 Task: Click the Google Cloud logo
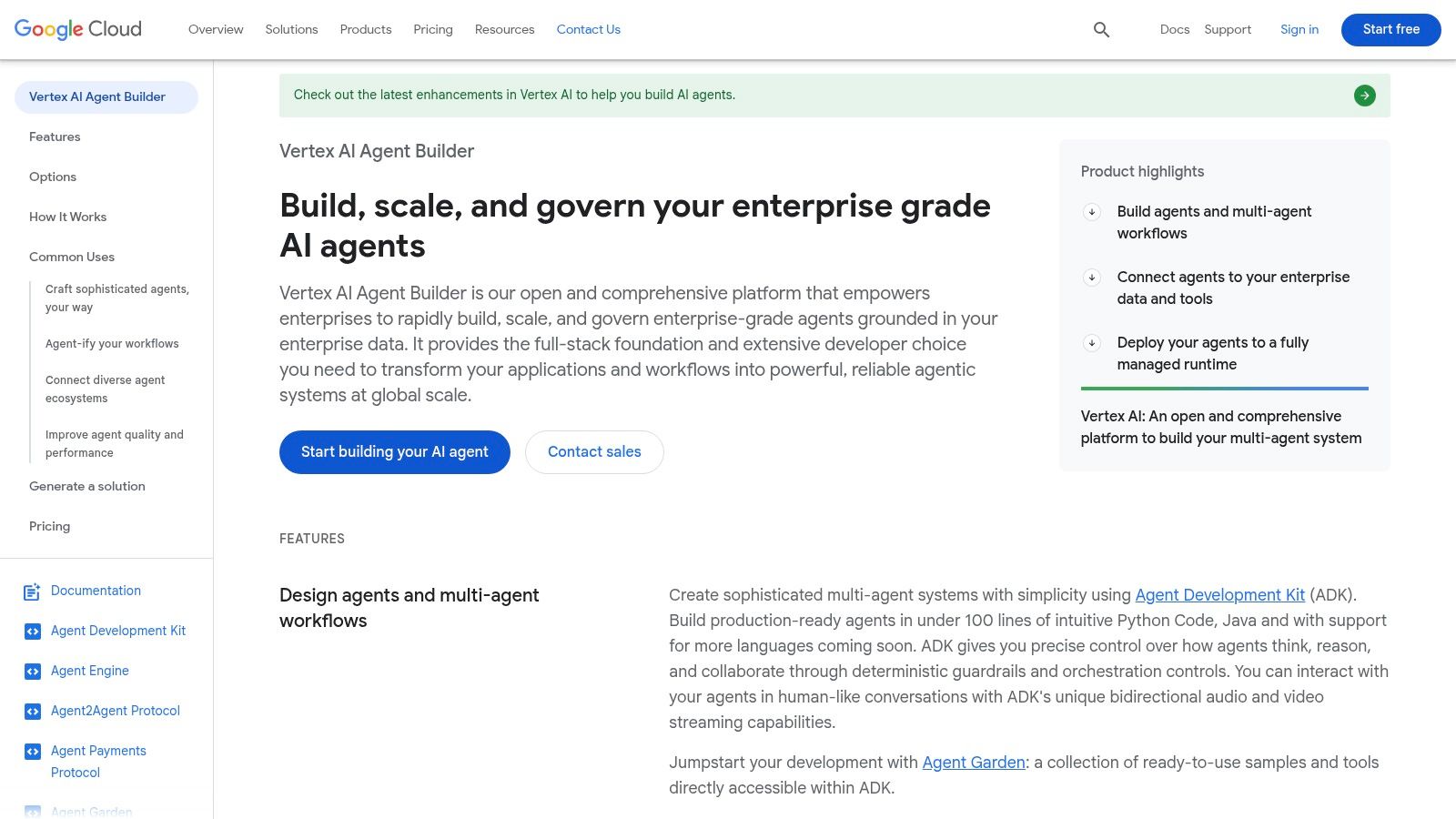tap(77, 28)
